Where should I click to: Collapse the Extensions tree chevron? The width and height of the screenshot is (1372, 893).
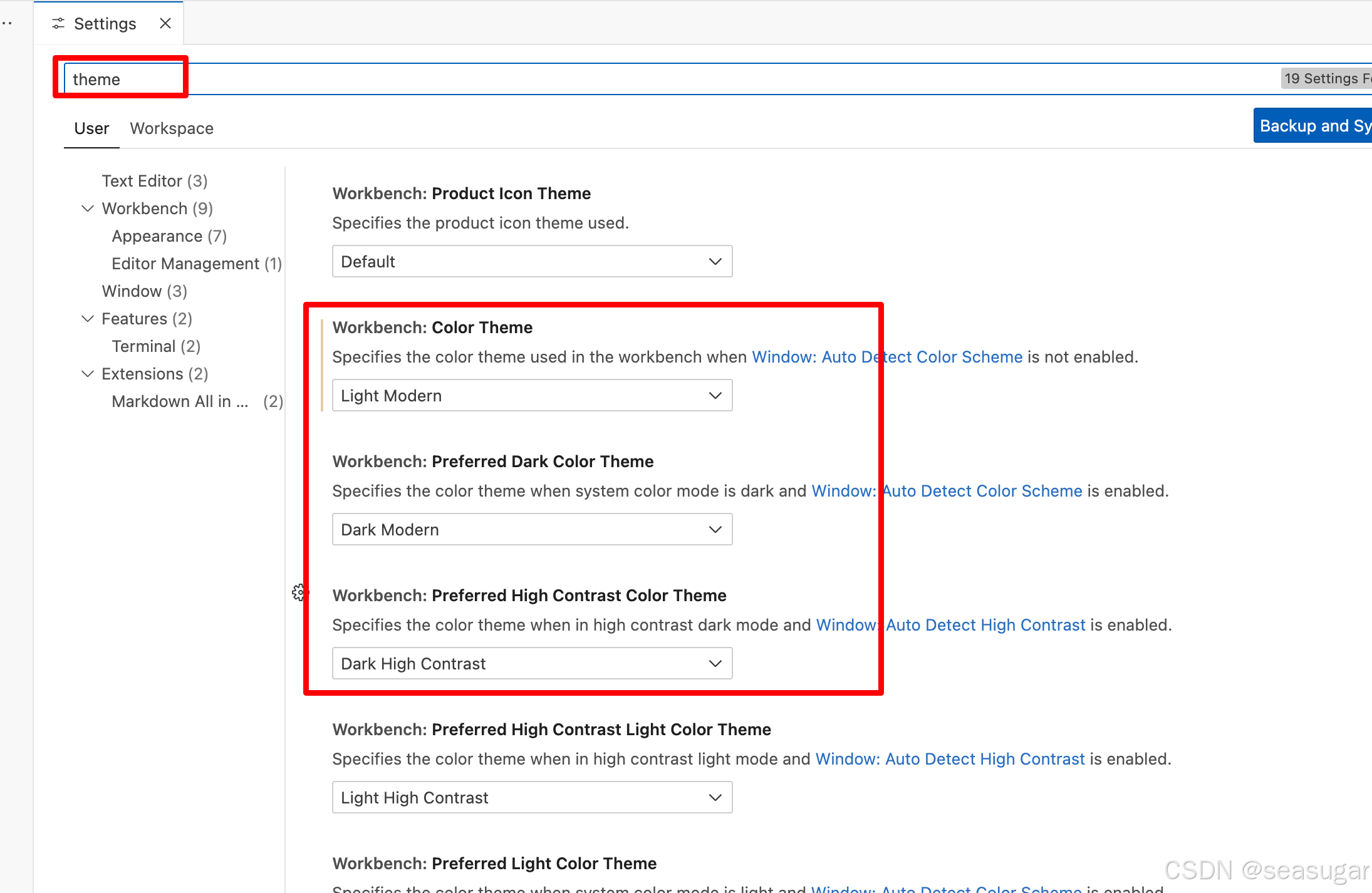click(x=88, y=373)
